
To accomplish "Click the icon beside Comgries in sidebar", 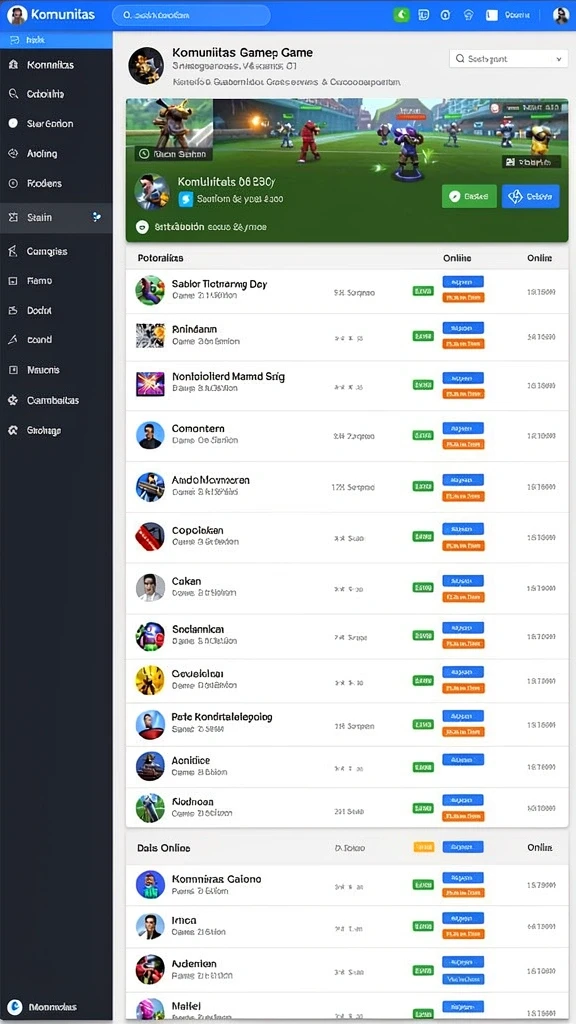I will (13, 251).
